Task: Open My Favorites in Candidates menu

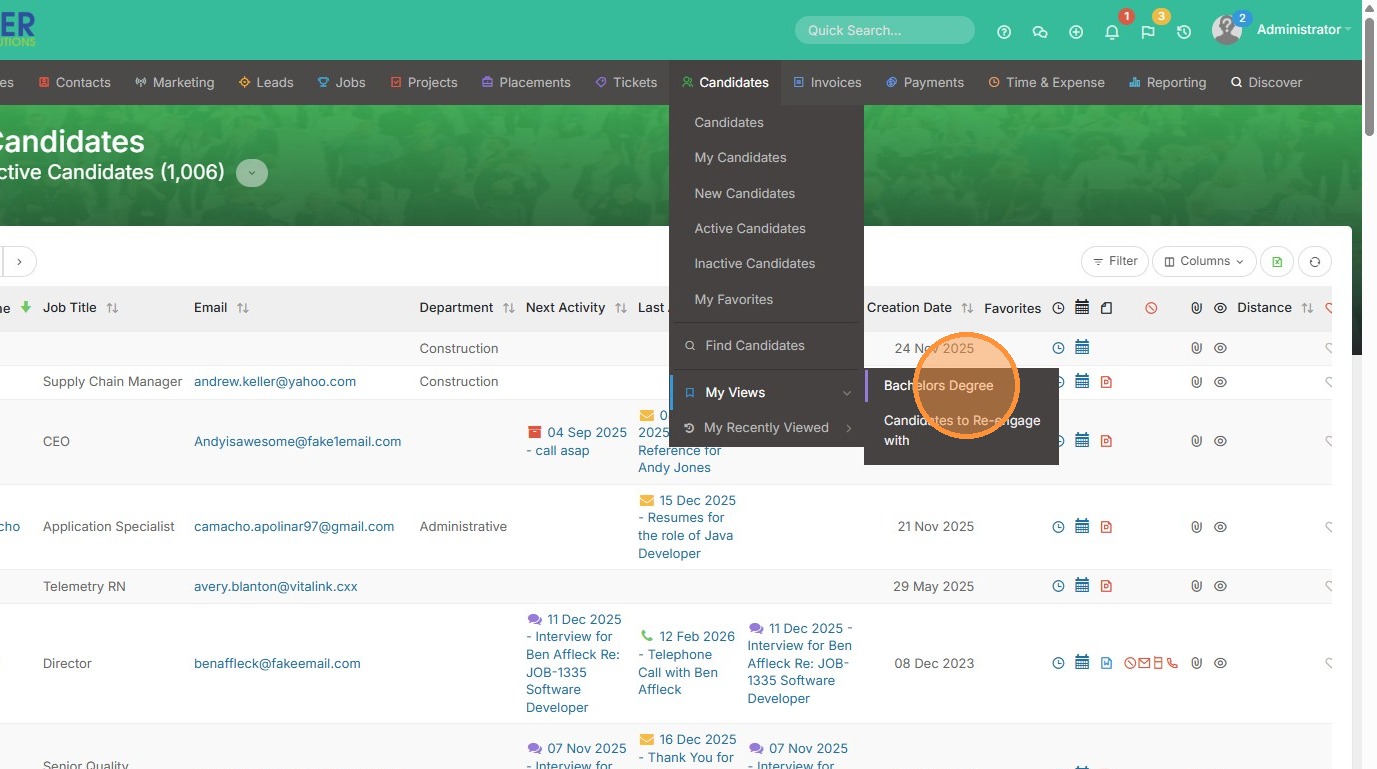Action: coord(734,300)
